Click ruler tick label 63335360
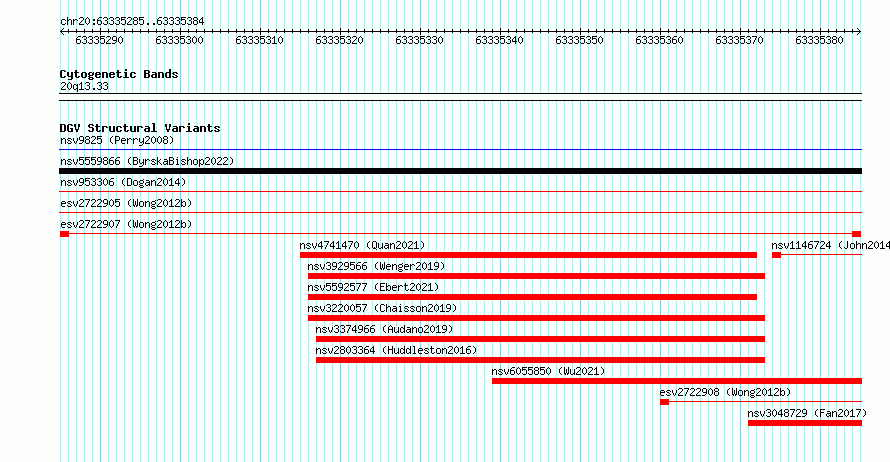The width and height of the screenshot is (890, 462). pyautogui.click(x=660, y=40)
